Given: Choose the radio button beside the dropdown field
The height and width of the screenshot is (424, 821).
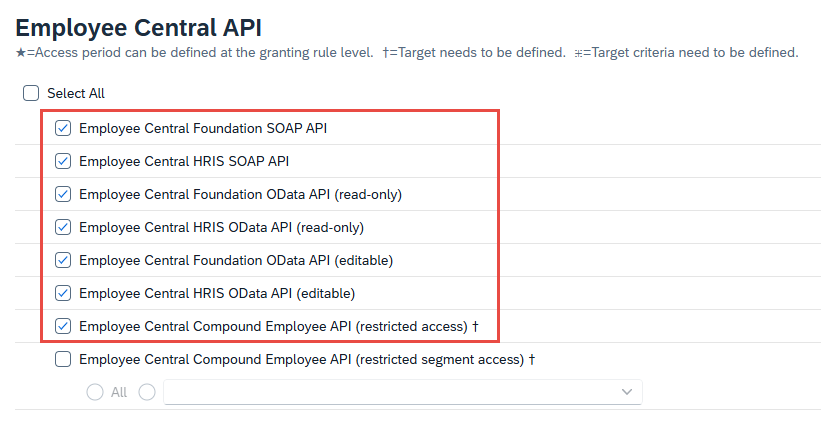Looking at the screenshot, I should pyautogui.click(x=147, y=392).
